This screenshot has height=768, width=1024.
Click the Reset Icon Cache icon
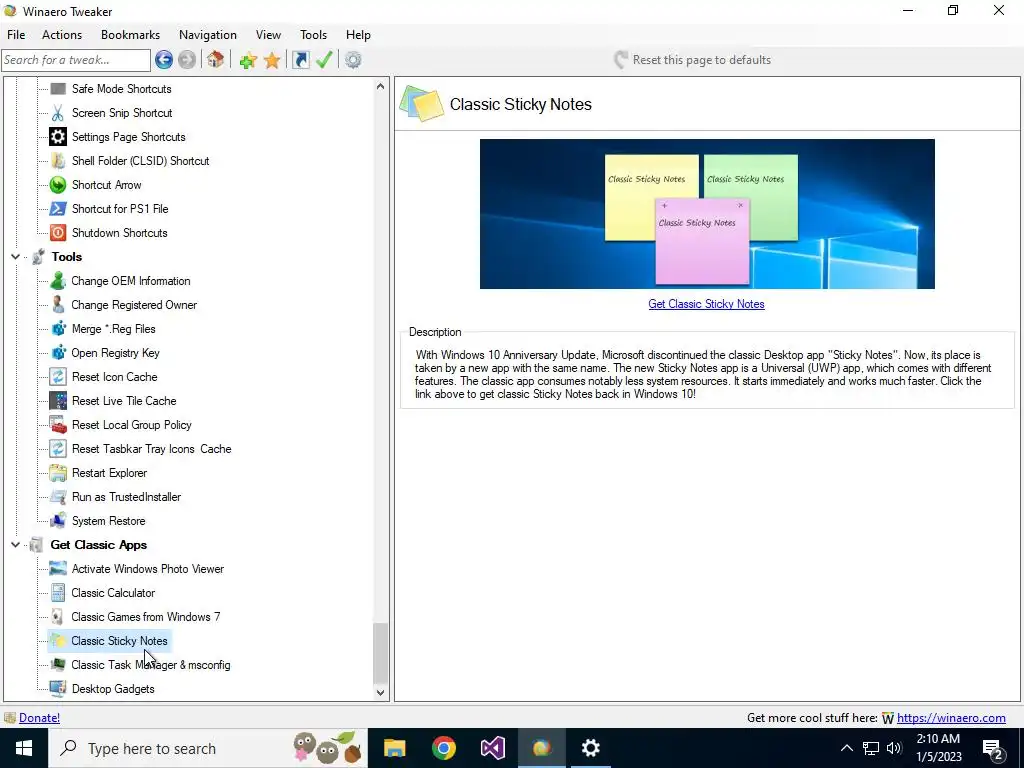coord(58,377)
